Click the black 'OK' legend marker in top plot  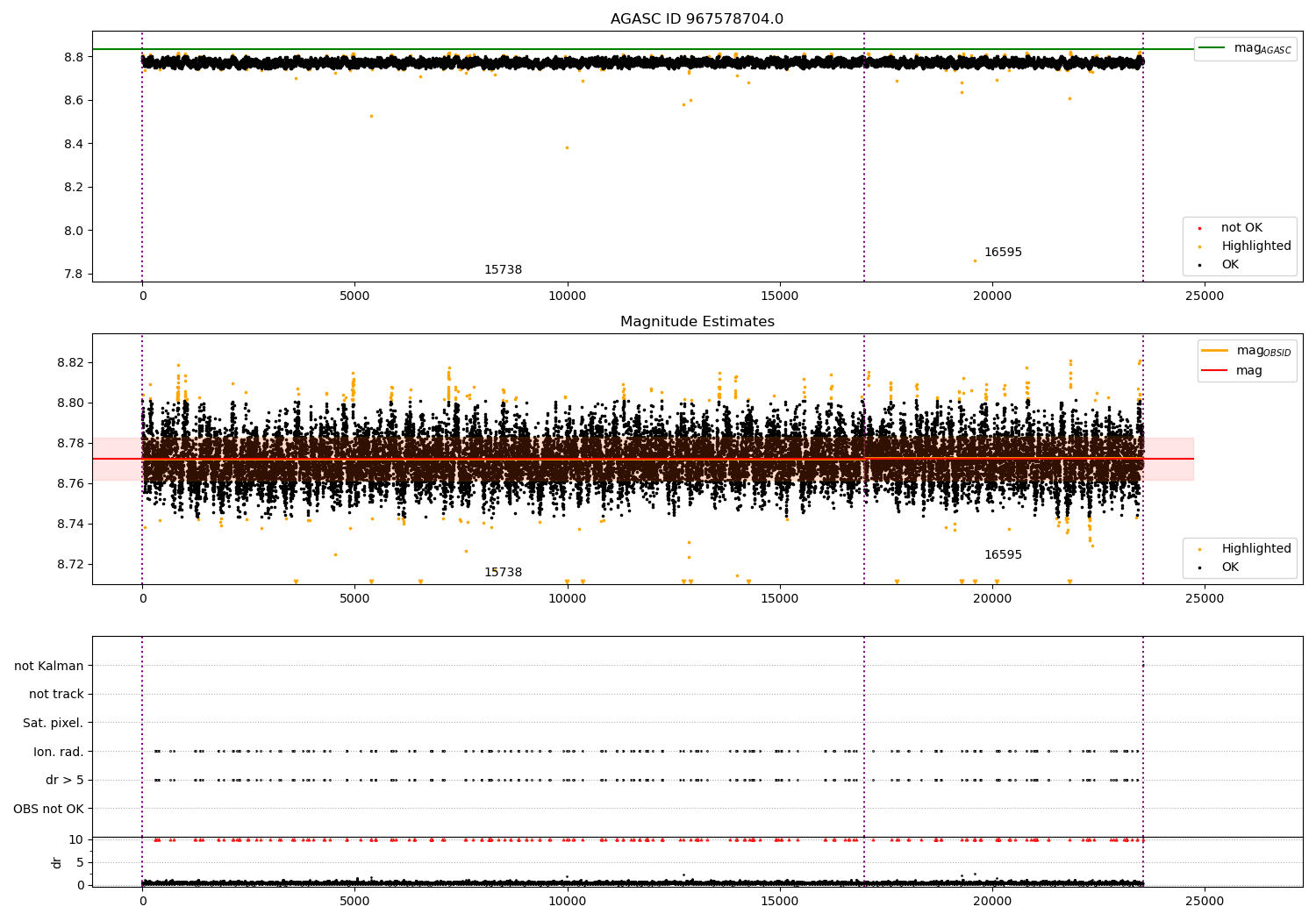pos(1199,265)
